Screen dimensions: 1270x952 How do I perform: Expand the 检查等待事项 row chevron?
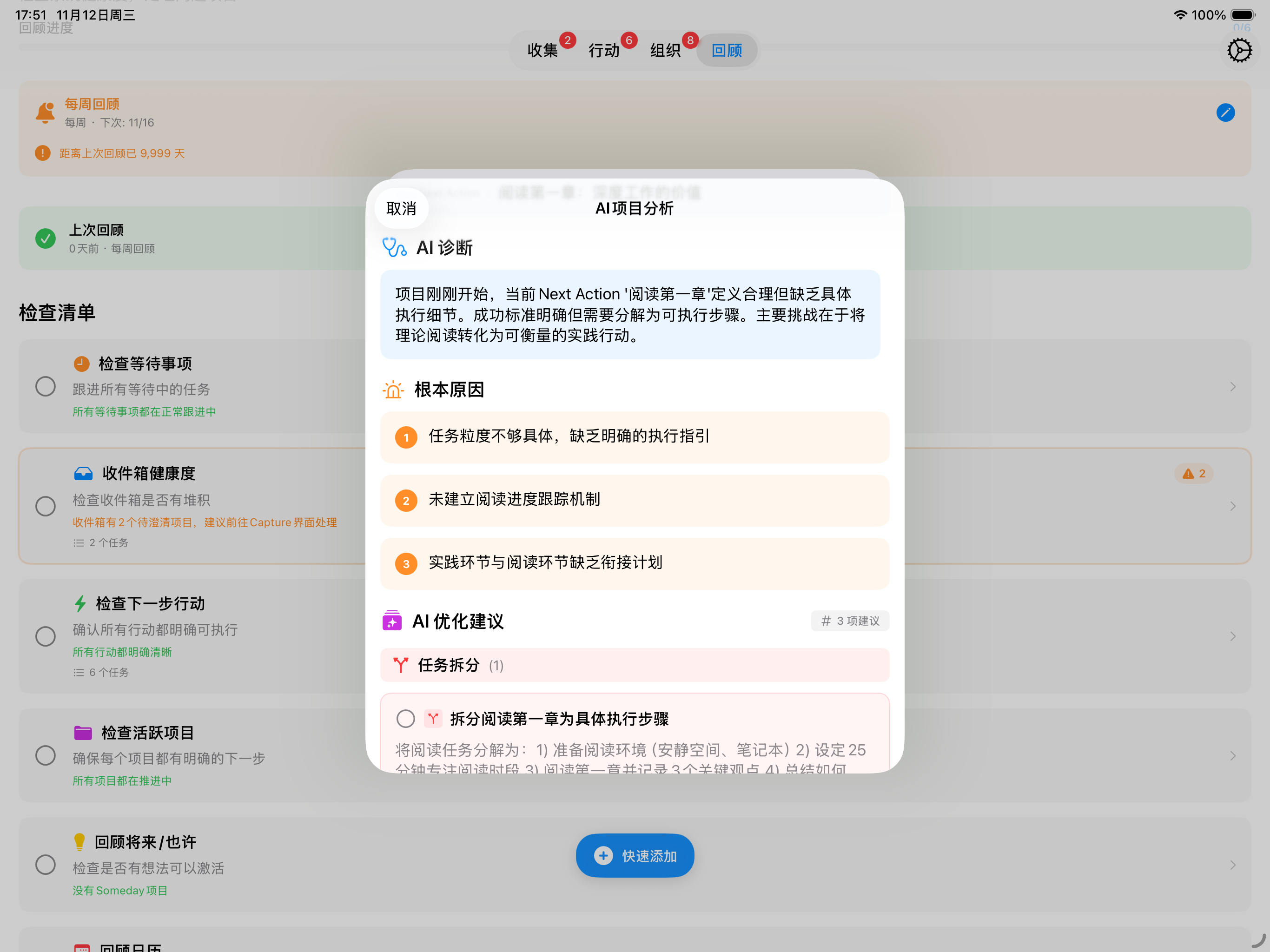click(x=1233, y=386)
